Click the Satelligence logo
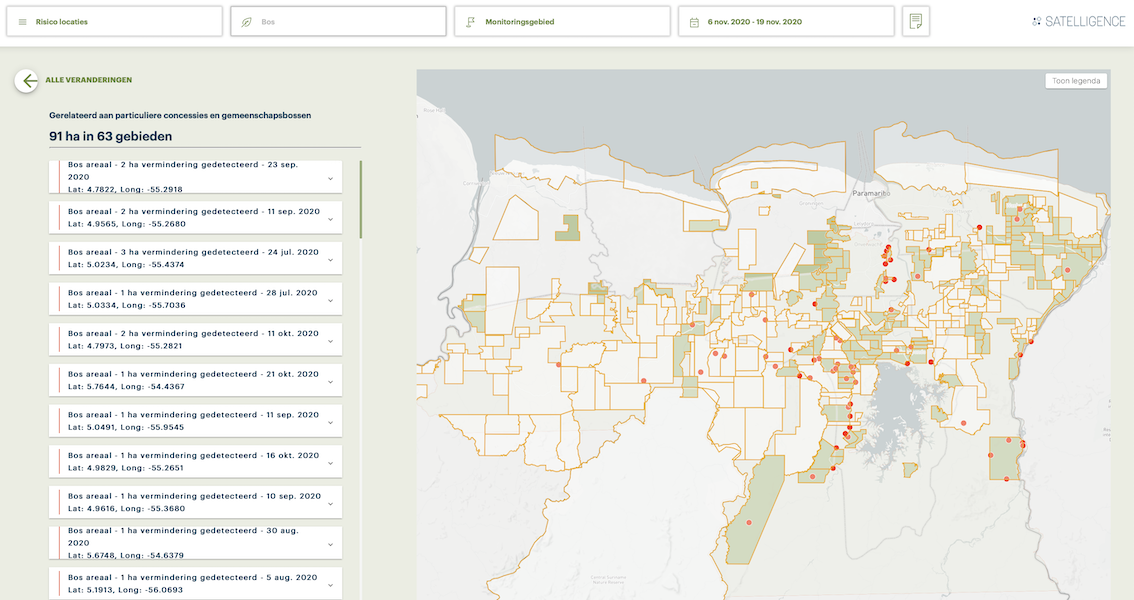Screen dimensions: 1134x600 1078,21
